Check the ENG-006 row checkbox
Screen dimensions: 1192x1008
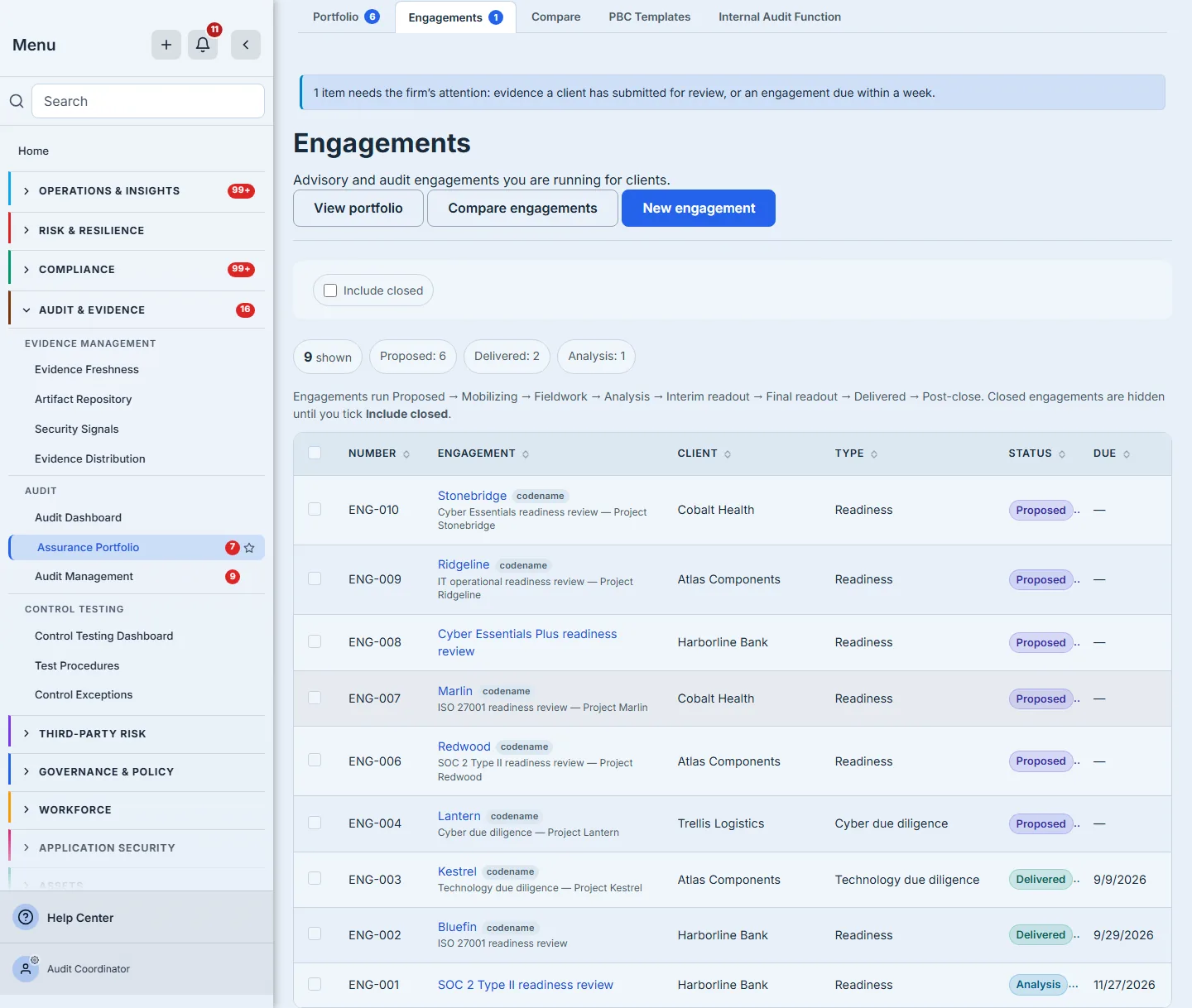(315, 760)
